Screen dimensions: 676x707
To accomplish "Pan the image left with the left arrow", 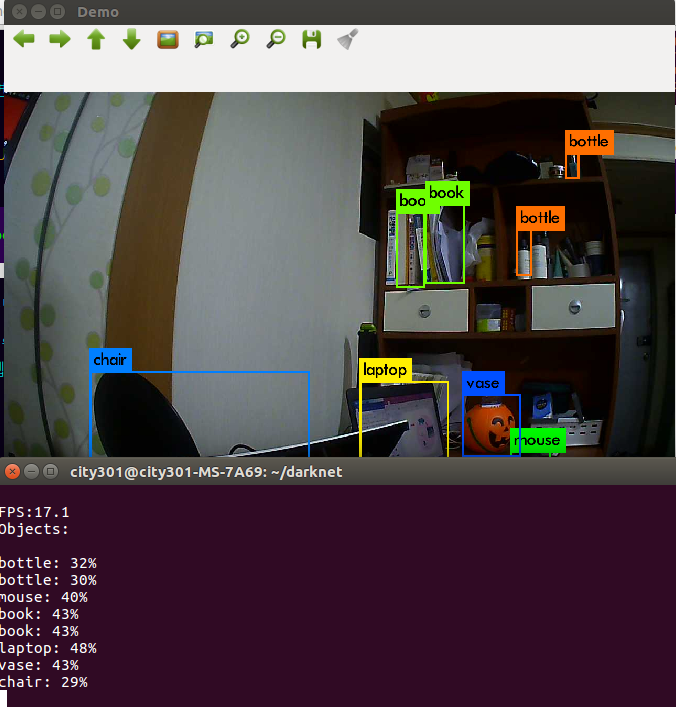I will click(24, 39).
